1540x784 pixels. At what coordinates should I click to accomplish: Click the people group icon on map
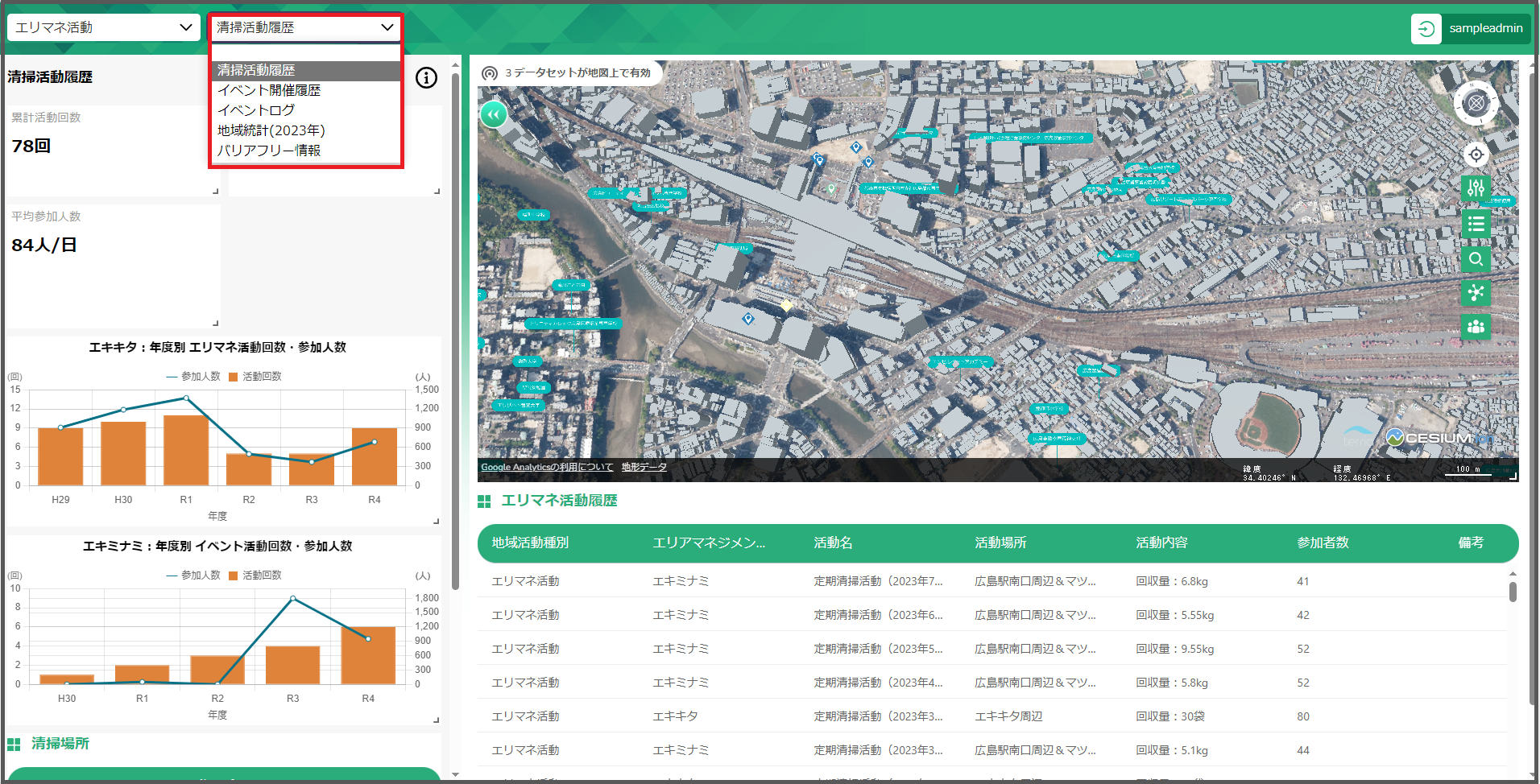[x=1476, y=327]
